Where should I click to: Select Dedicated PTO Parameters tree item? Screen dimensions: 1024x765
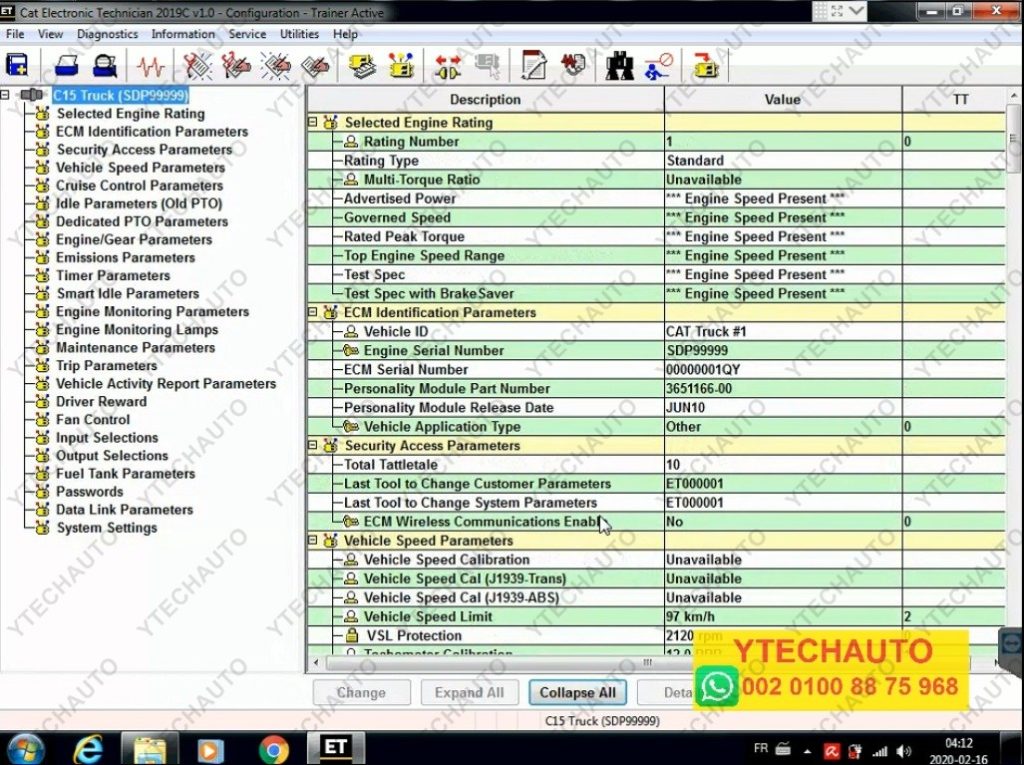point(142,221)
